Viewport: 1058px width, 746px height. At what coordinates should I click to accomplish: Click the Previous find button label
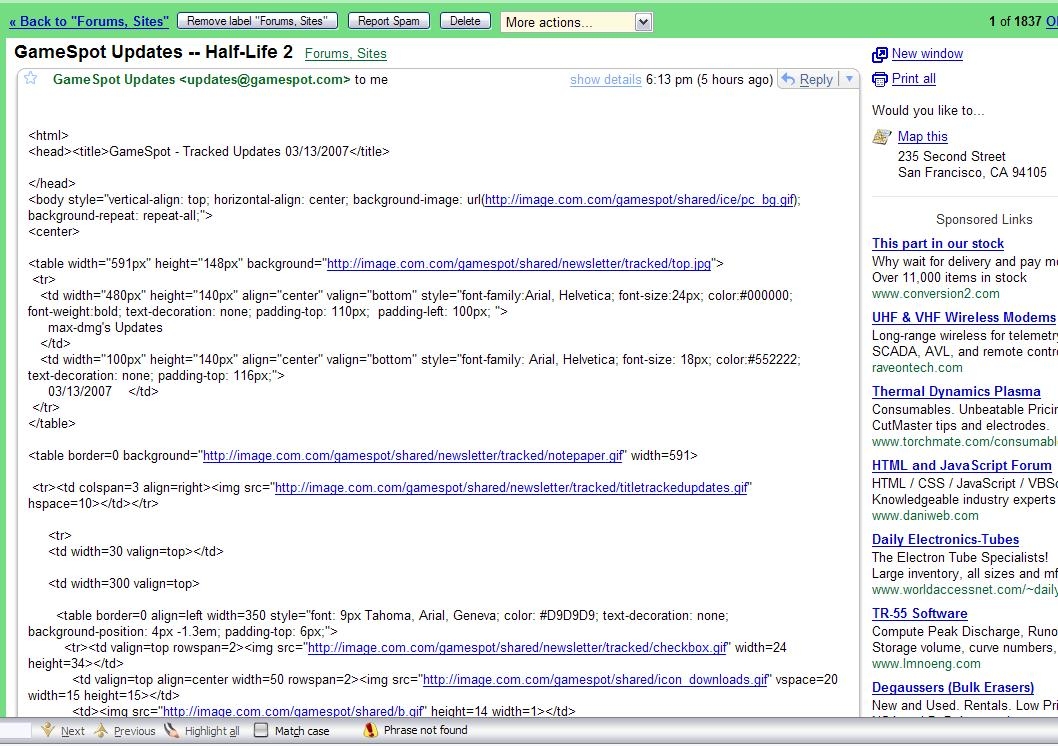(x=134, y=731)
